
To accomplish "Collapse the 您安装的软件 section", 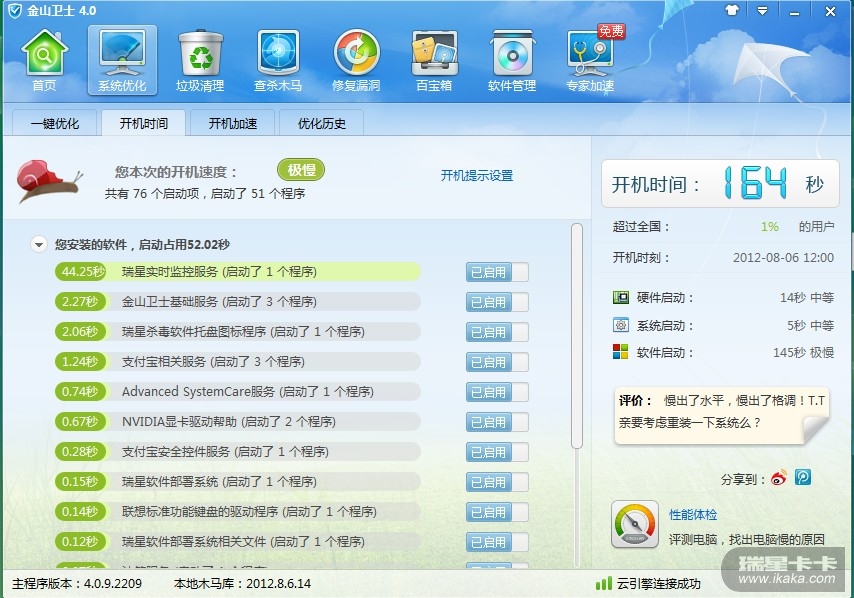I will click(x=39, y=245).
